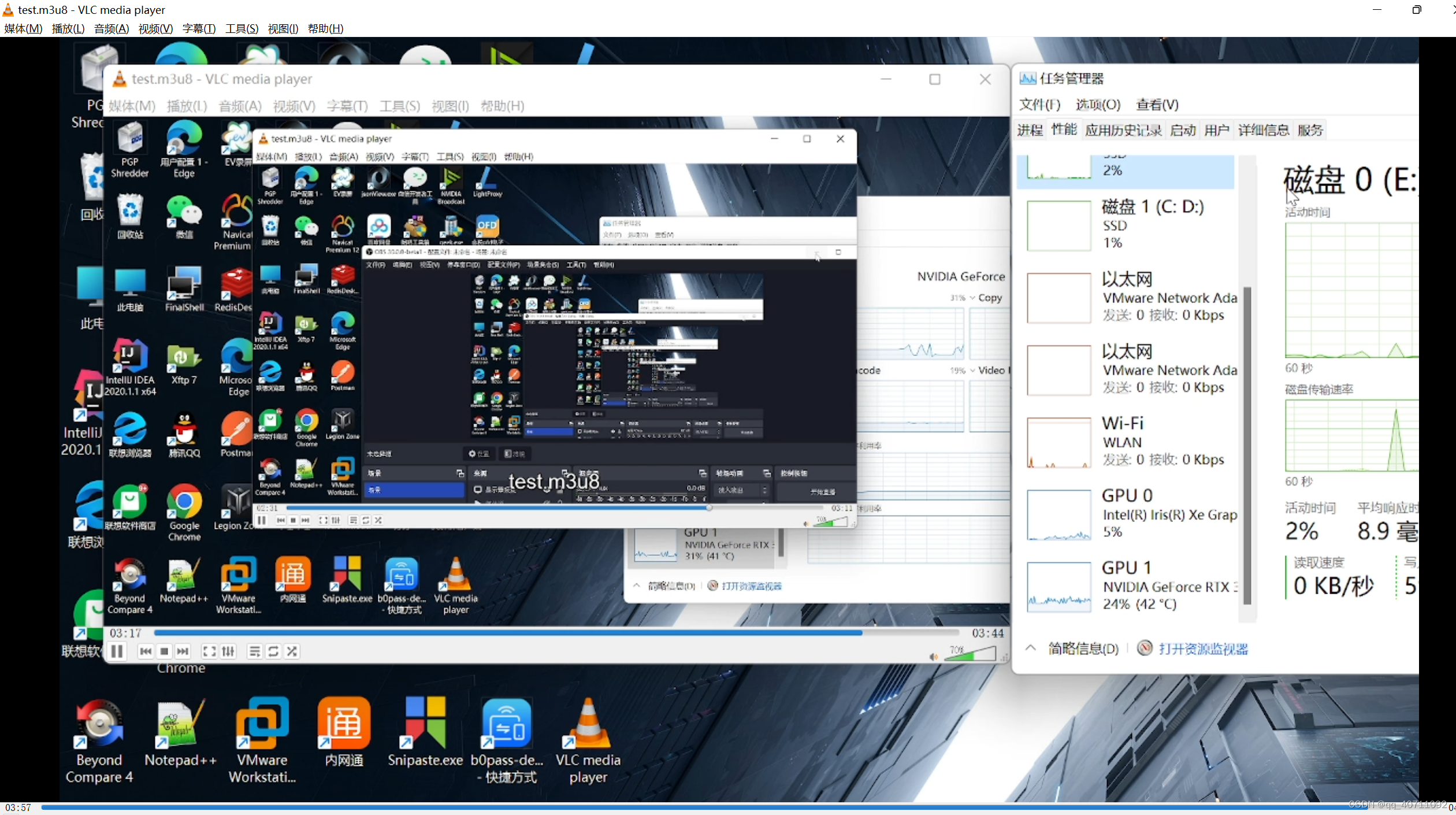Select mid-size 腾讯QQ penguin icon
Viewport: 1456px width, 815px height.
click(x=184, y=435)
